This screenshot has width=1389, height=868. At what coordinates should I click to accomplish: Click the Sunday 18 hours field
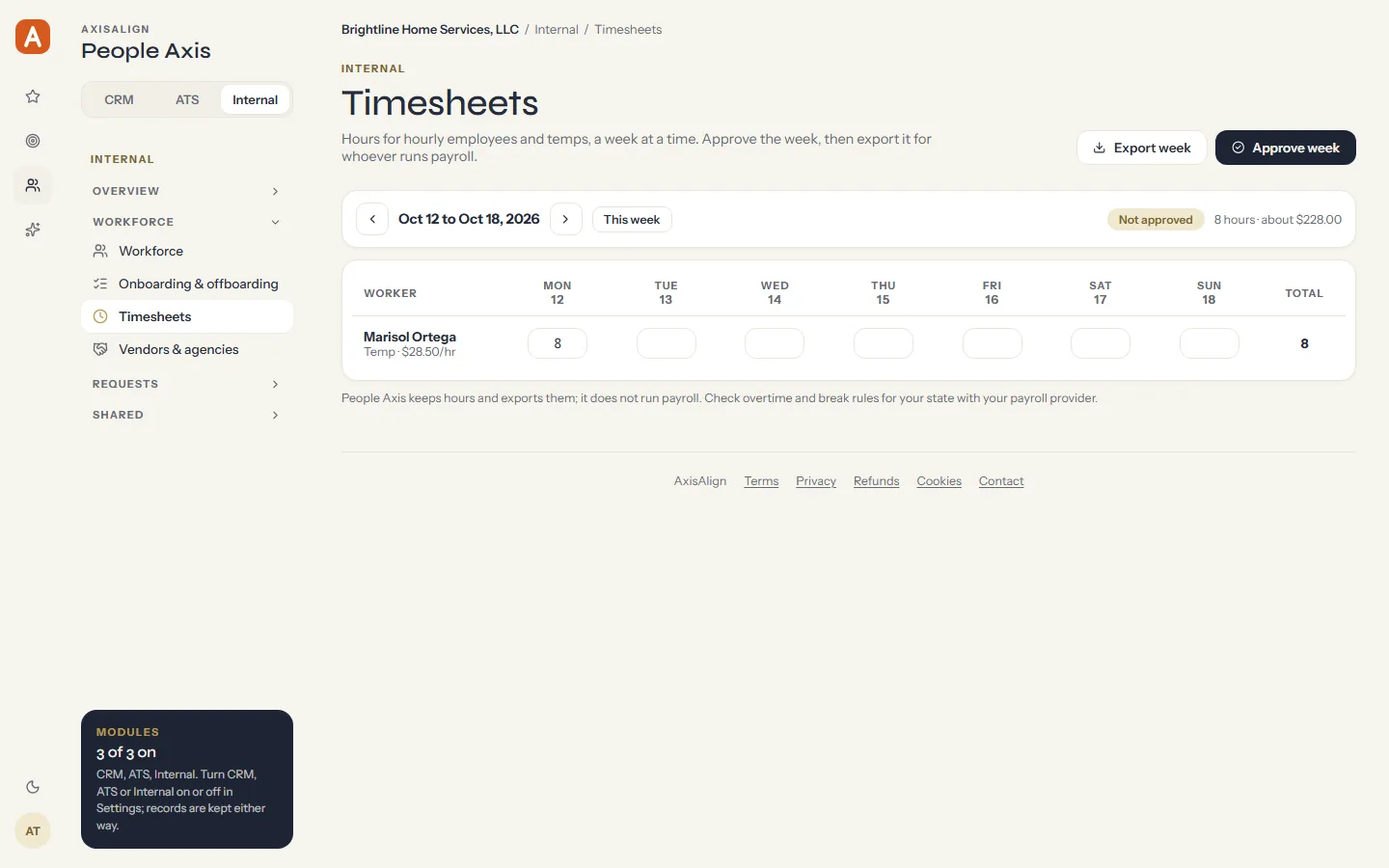[x=1209, y=343]
